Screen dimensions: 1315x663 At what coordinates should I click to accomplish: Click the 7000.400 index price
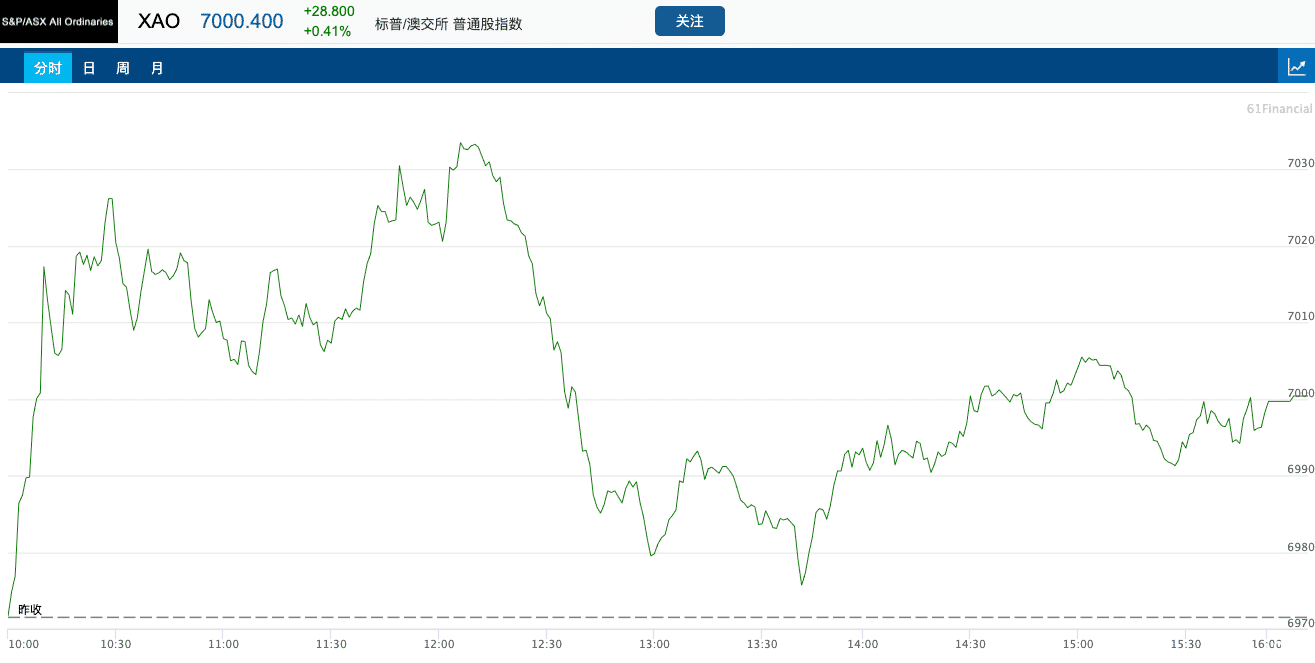pos(242,21)
